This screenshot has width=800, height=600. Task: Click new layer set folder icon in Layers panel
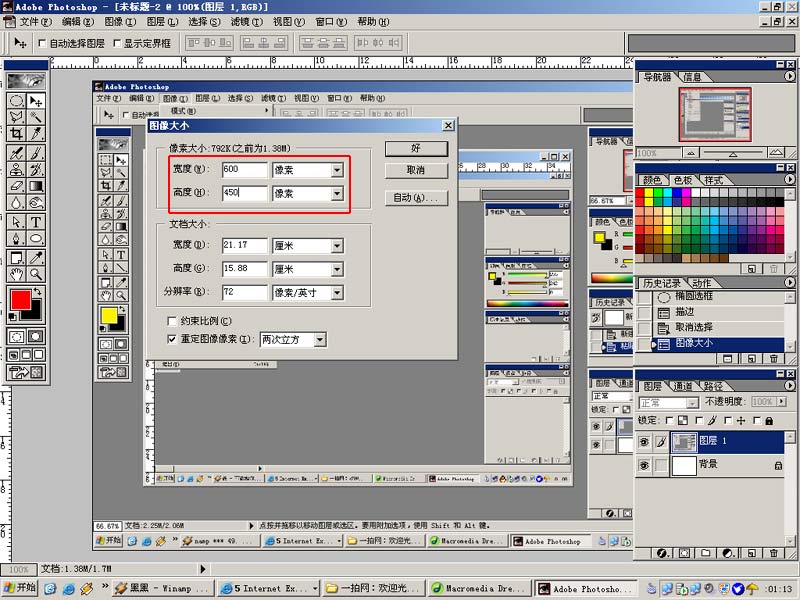(706, 553)
